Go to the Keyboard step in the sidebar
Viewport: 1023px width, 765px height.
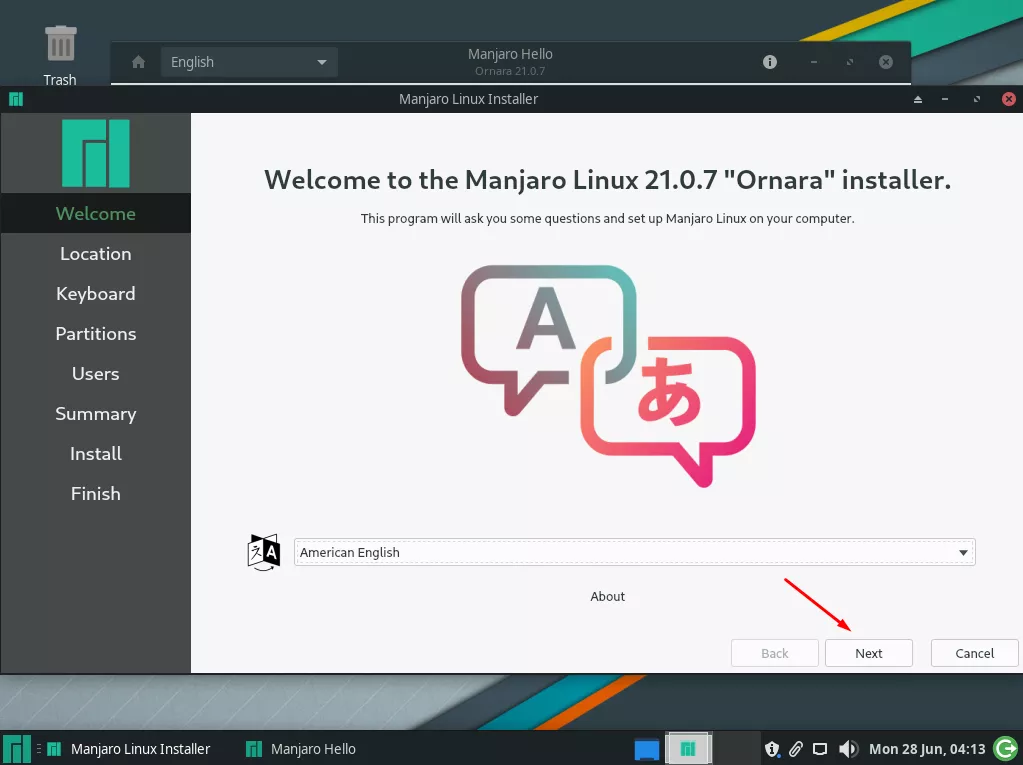(x=96, y=293)
